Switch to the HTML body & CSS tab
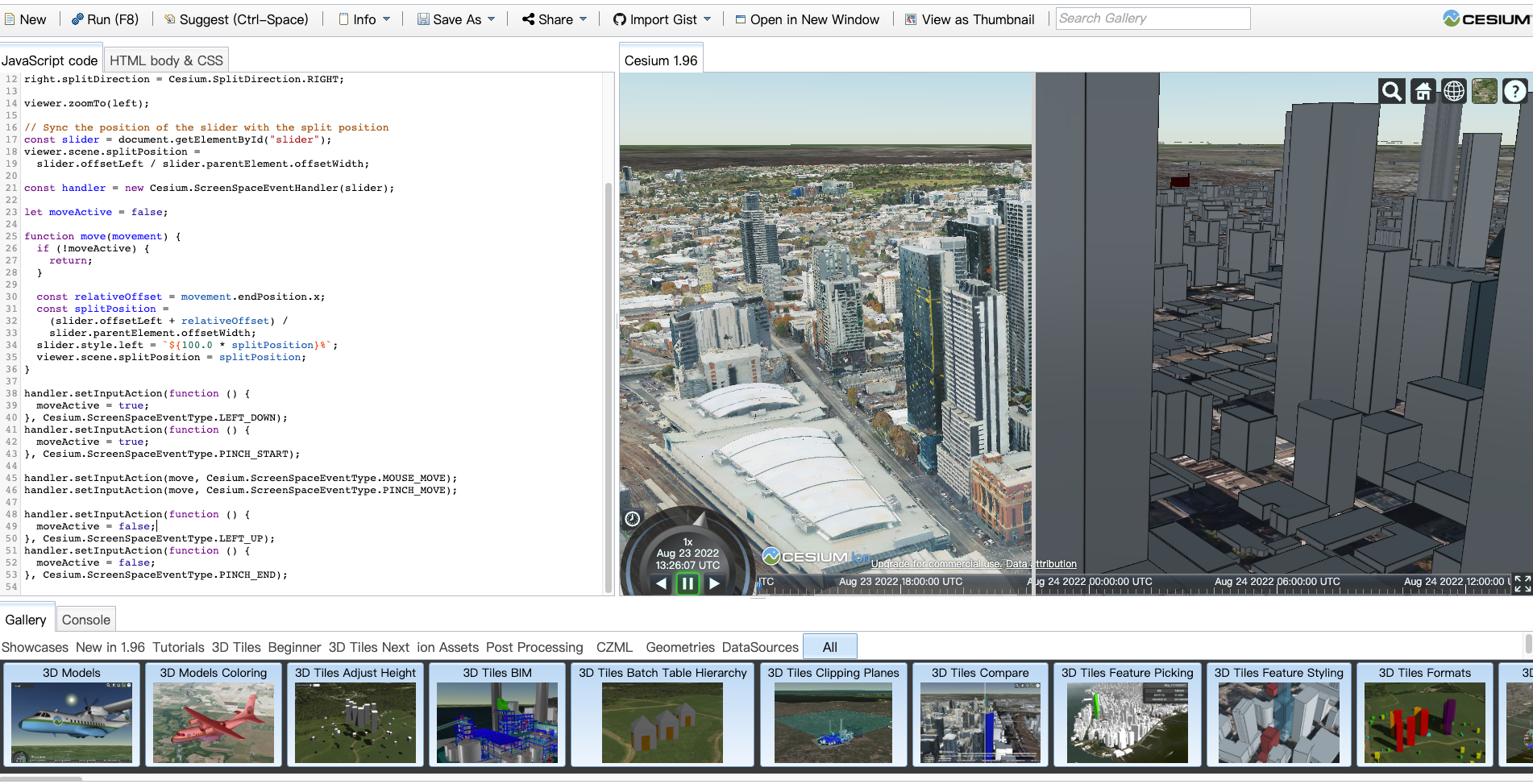The image size is (1533, 784). (165, 60)
